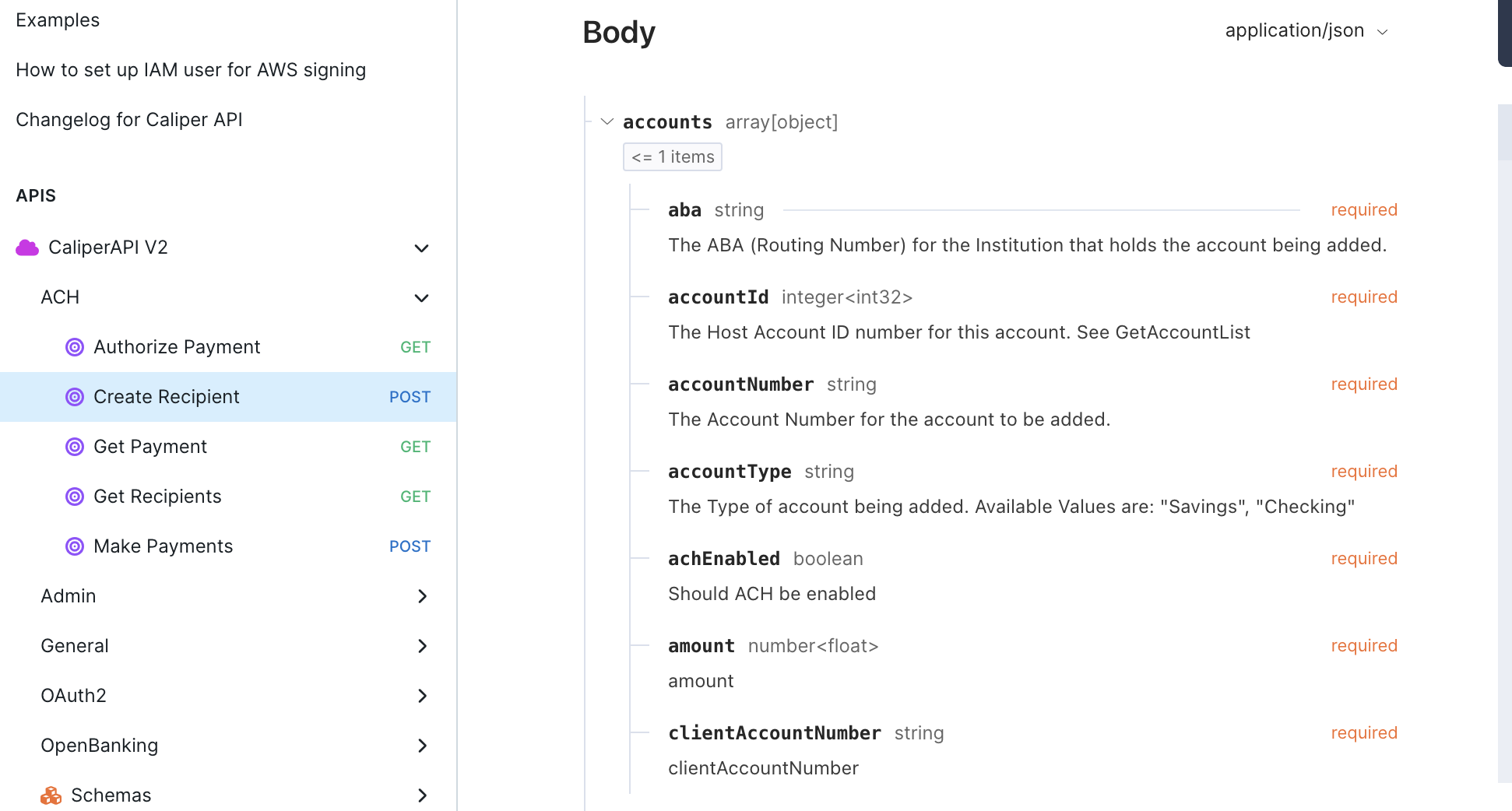Expand the OpenBanking section arrow
Viewport: 1512px width, 811px height.
click(422, 746)
